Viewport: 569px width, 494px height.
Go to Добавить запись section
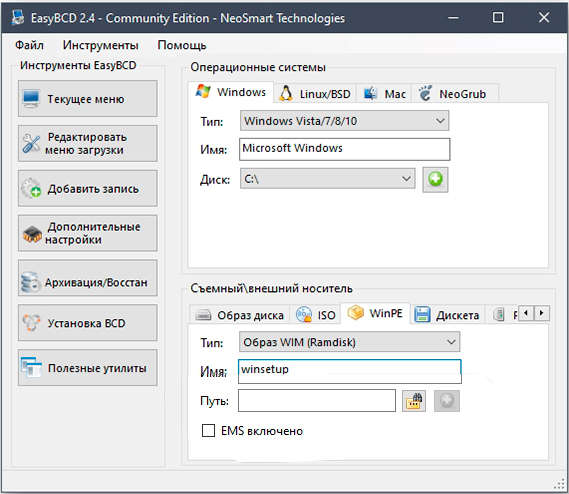click(88, 188)
